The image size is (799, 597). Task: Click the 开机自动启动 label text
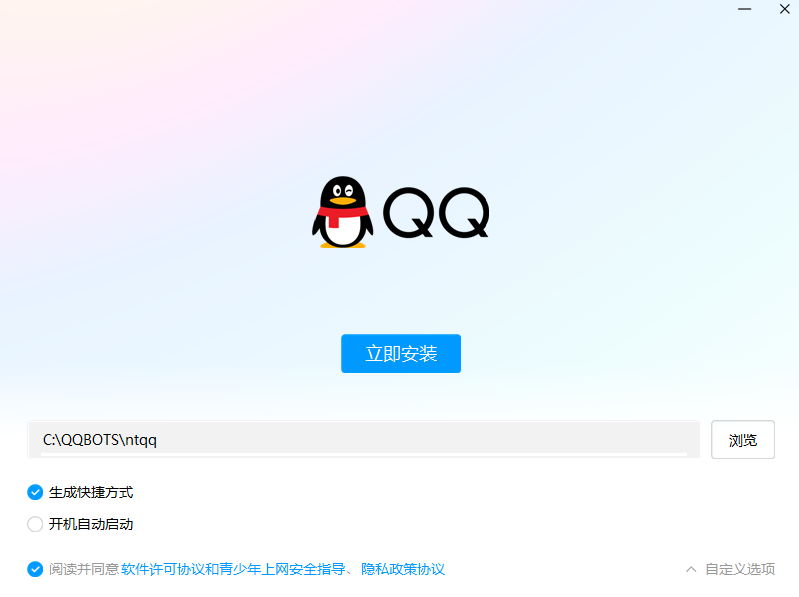click(91, 524)
